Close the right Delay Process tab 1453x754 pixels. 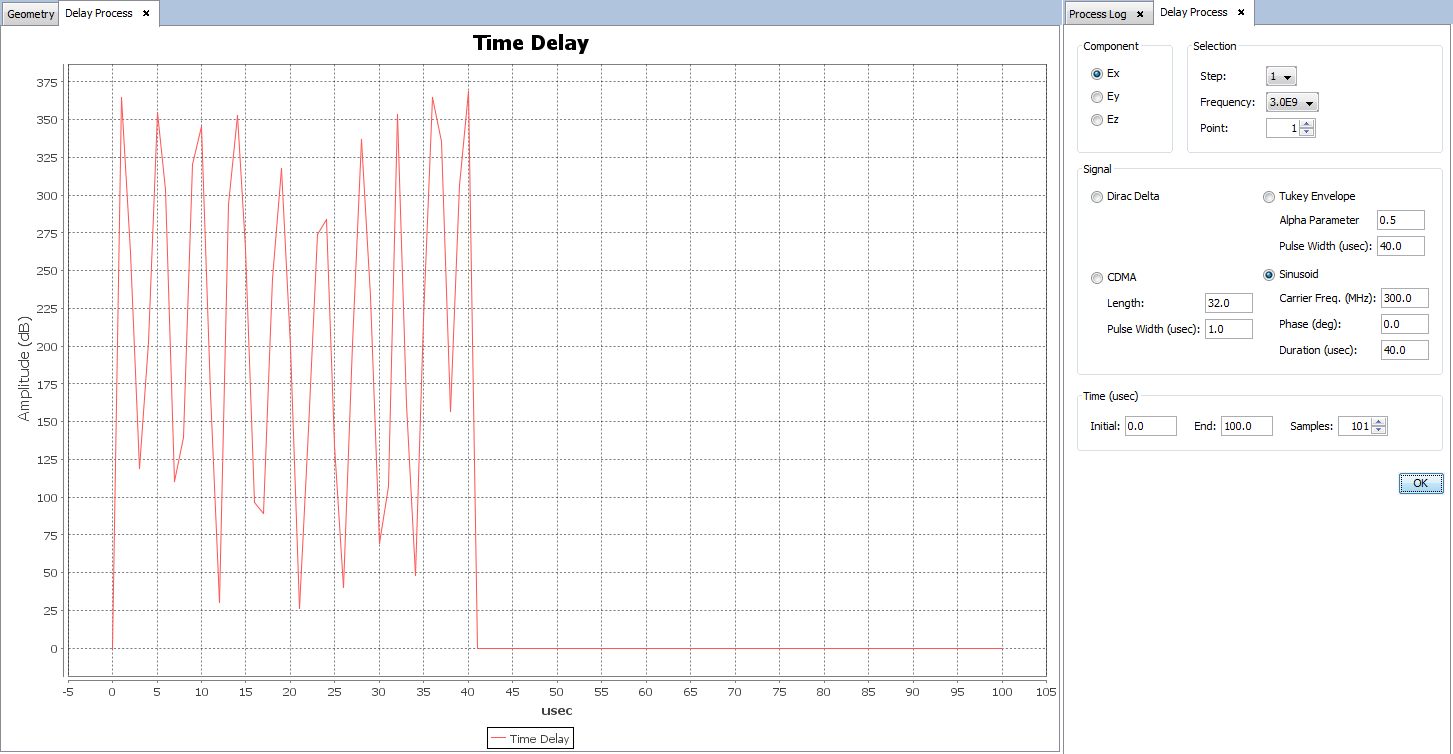point(1241,13)
